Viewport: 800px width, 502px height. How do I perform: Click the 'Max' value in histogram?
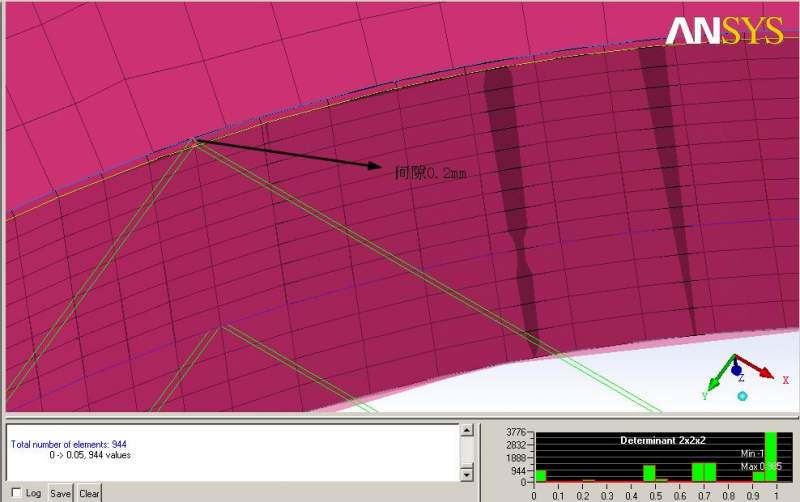761,466
